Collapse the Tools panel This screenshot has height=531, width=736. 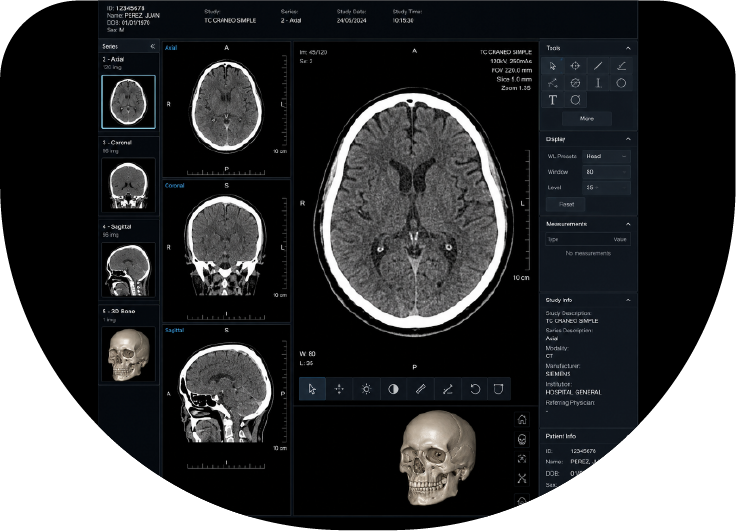(628, 48)
